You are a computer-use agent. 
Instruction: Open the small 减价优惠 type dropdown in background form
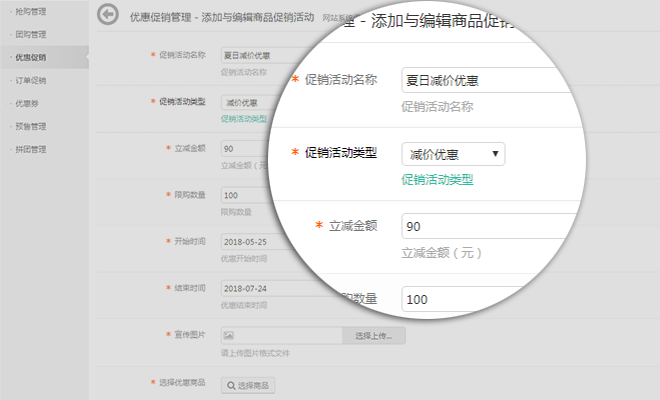[x=246, y=102]
